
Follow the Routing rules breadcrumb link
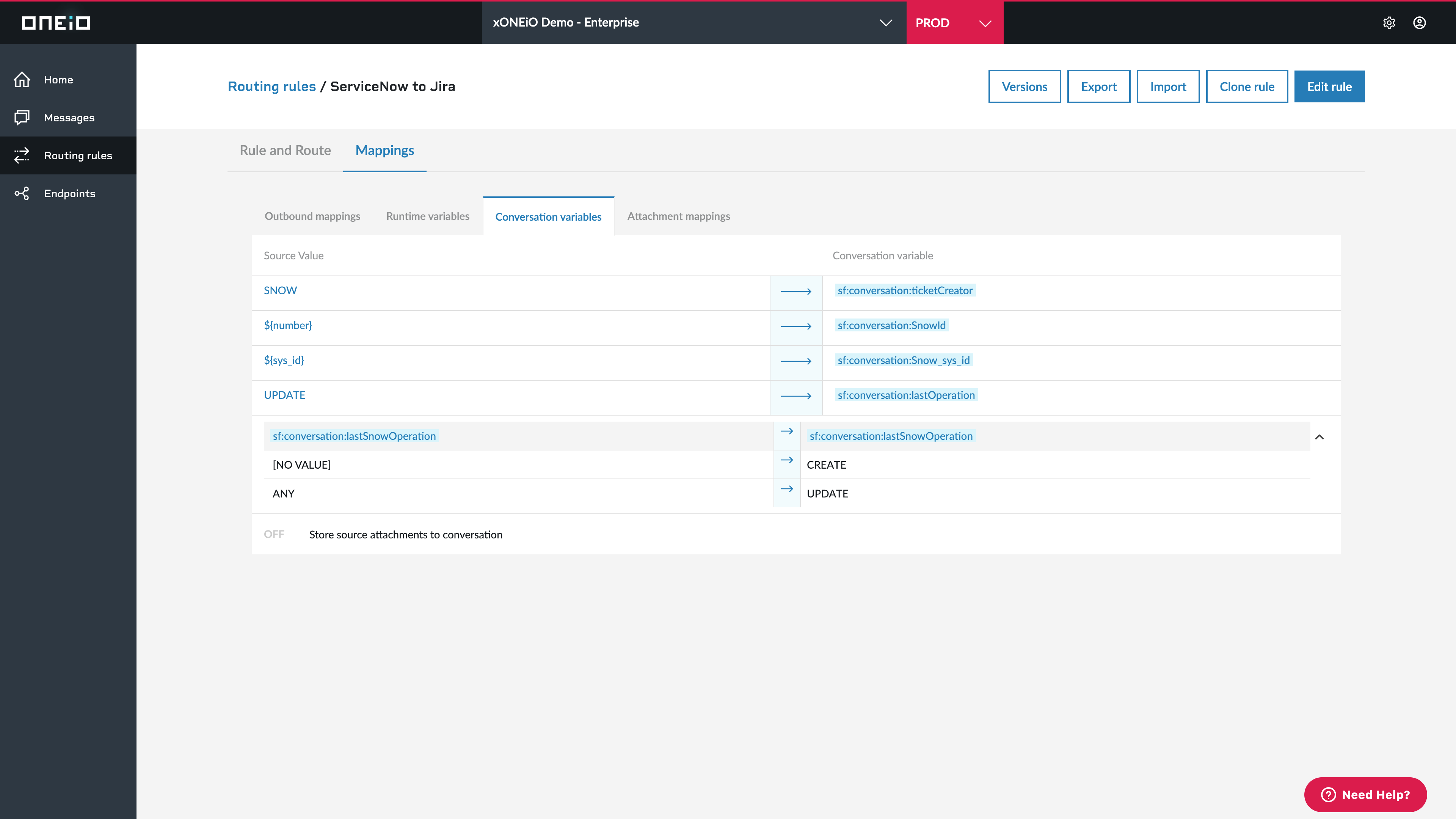point(271,86)
